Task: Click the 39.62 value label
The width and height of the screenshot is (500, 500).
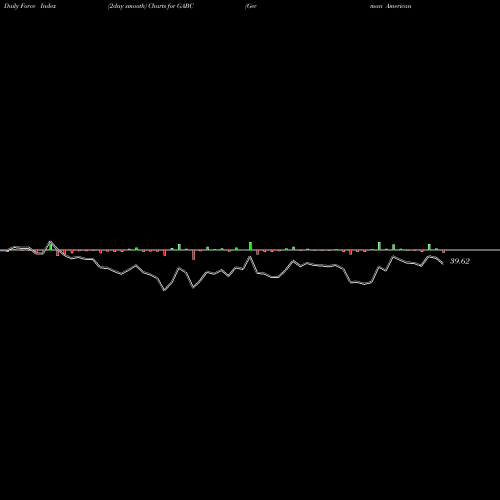Action: click(460, 261)
